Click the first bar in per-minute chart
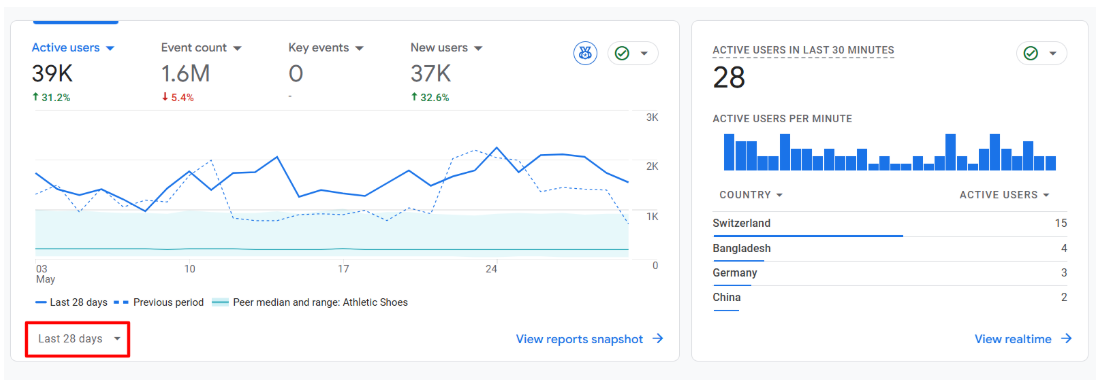The height and width of the screenshot is (380, 1110). [x=728, y=152]
